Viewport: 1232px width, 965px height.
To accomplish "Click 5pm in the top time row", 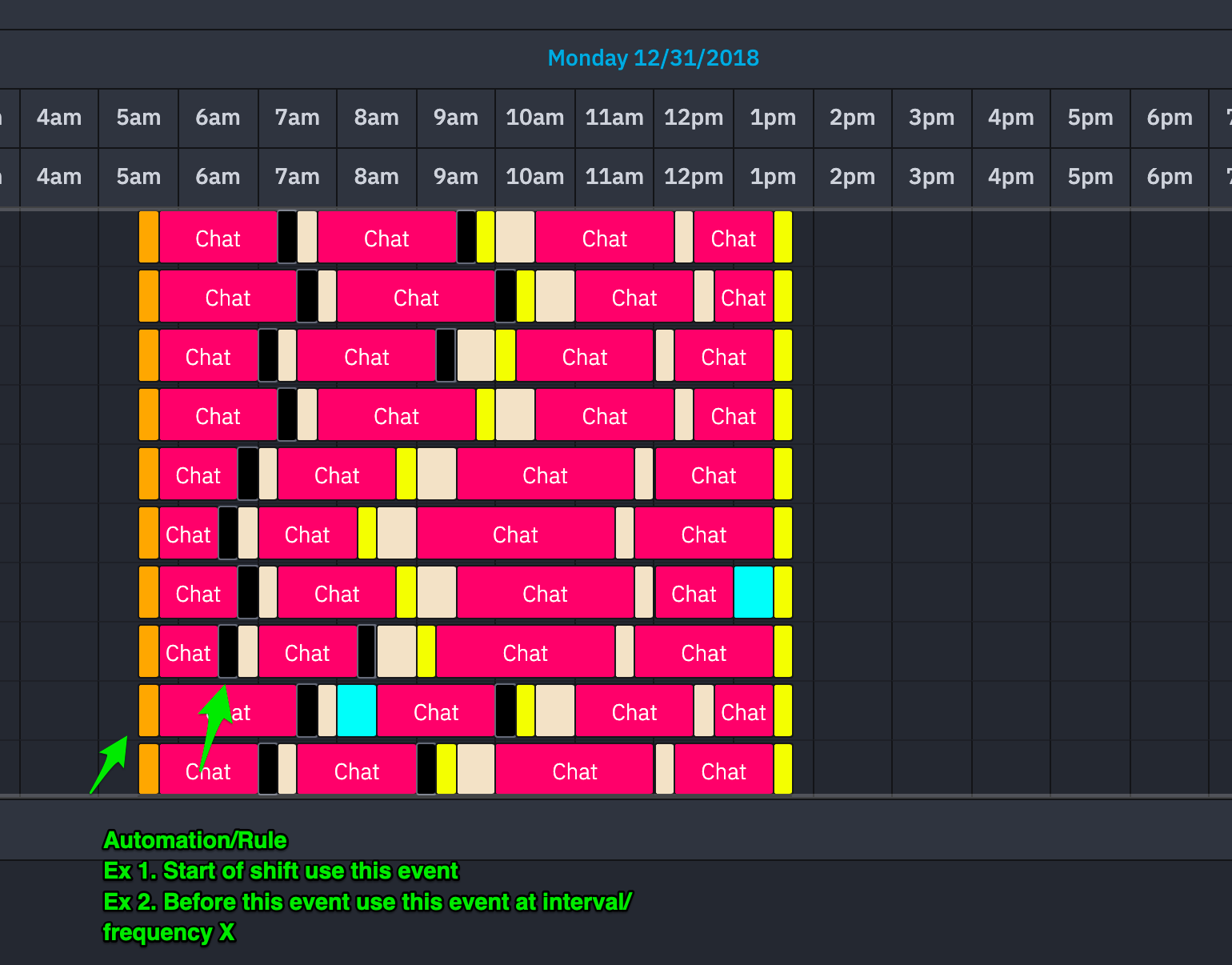I will [1090, 118].
